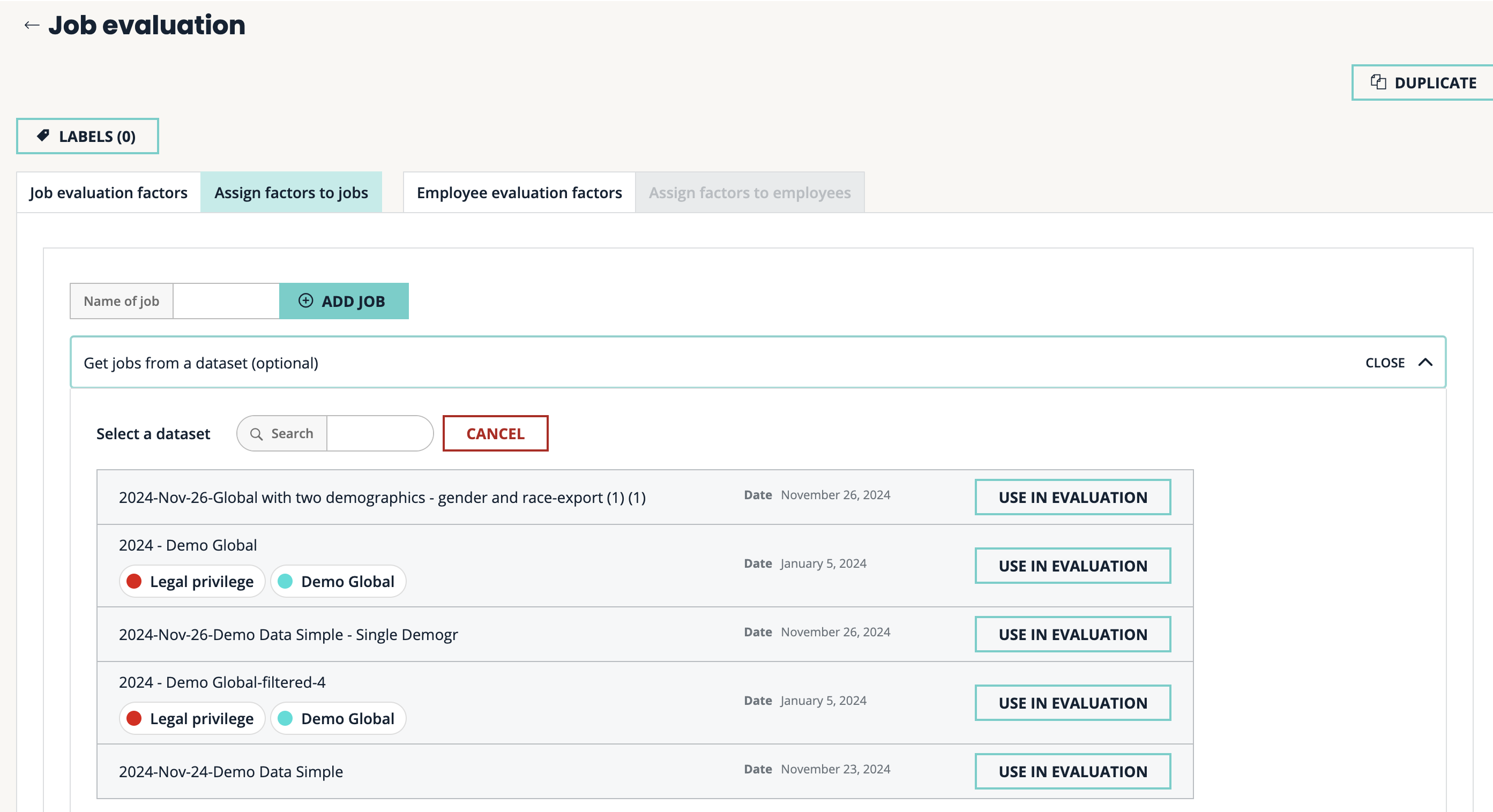Use 2024-Nov-24-Demo Data Simple in evaluation

[x=1072, y=771]
